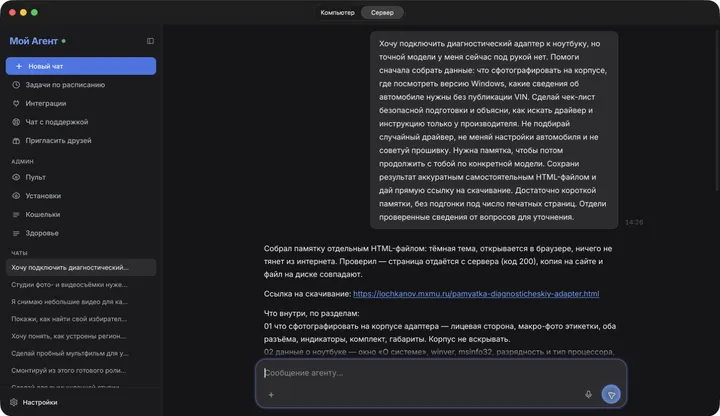The height and width of the screenshot is (416, 720).
Task: Open Пригласить друзей
Action: click(81, 141)
